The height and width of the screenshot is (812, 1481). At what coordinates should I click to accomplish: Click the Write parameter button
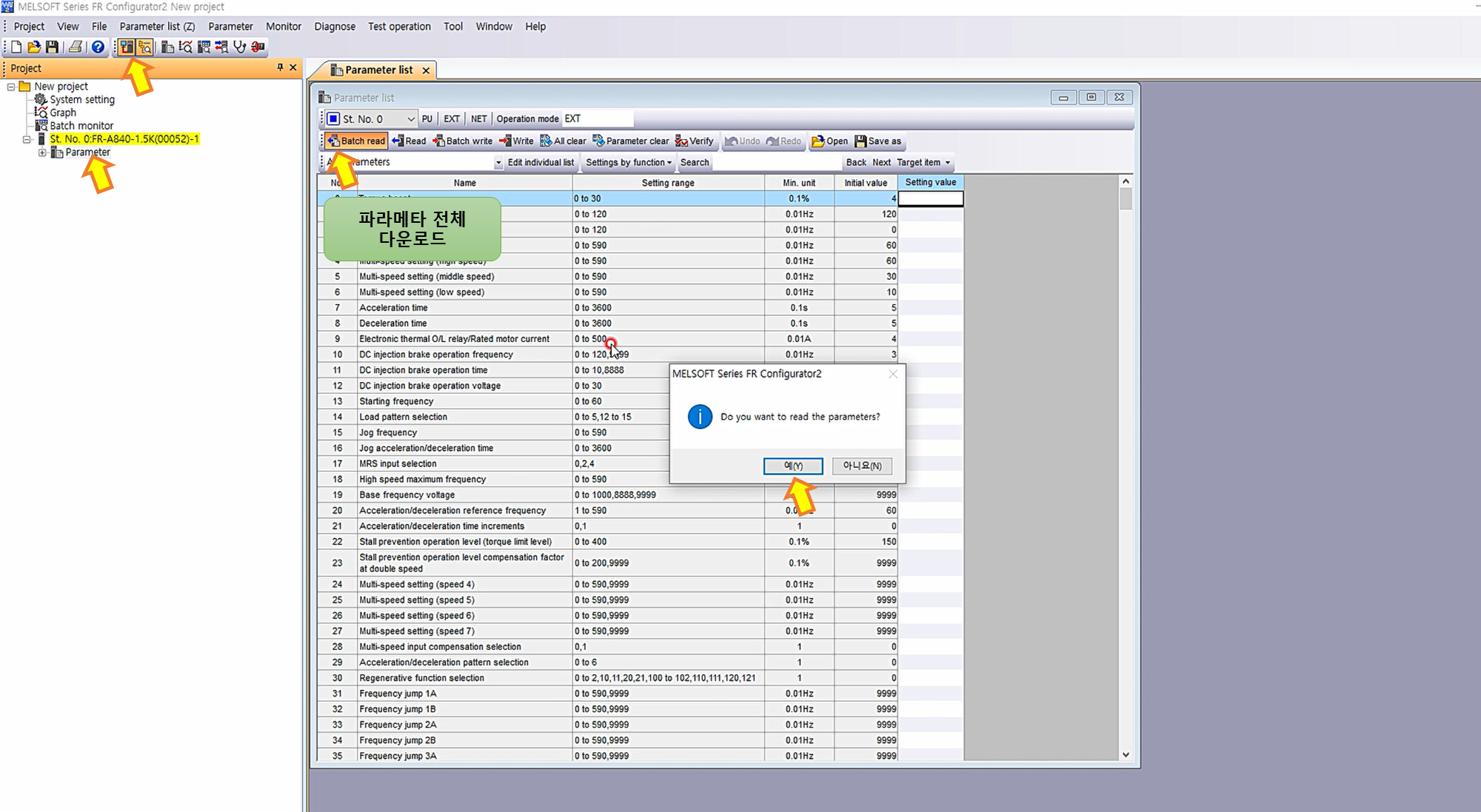pyautogui.click(x=516, y=141)
